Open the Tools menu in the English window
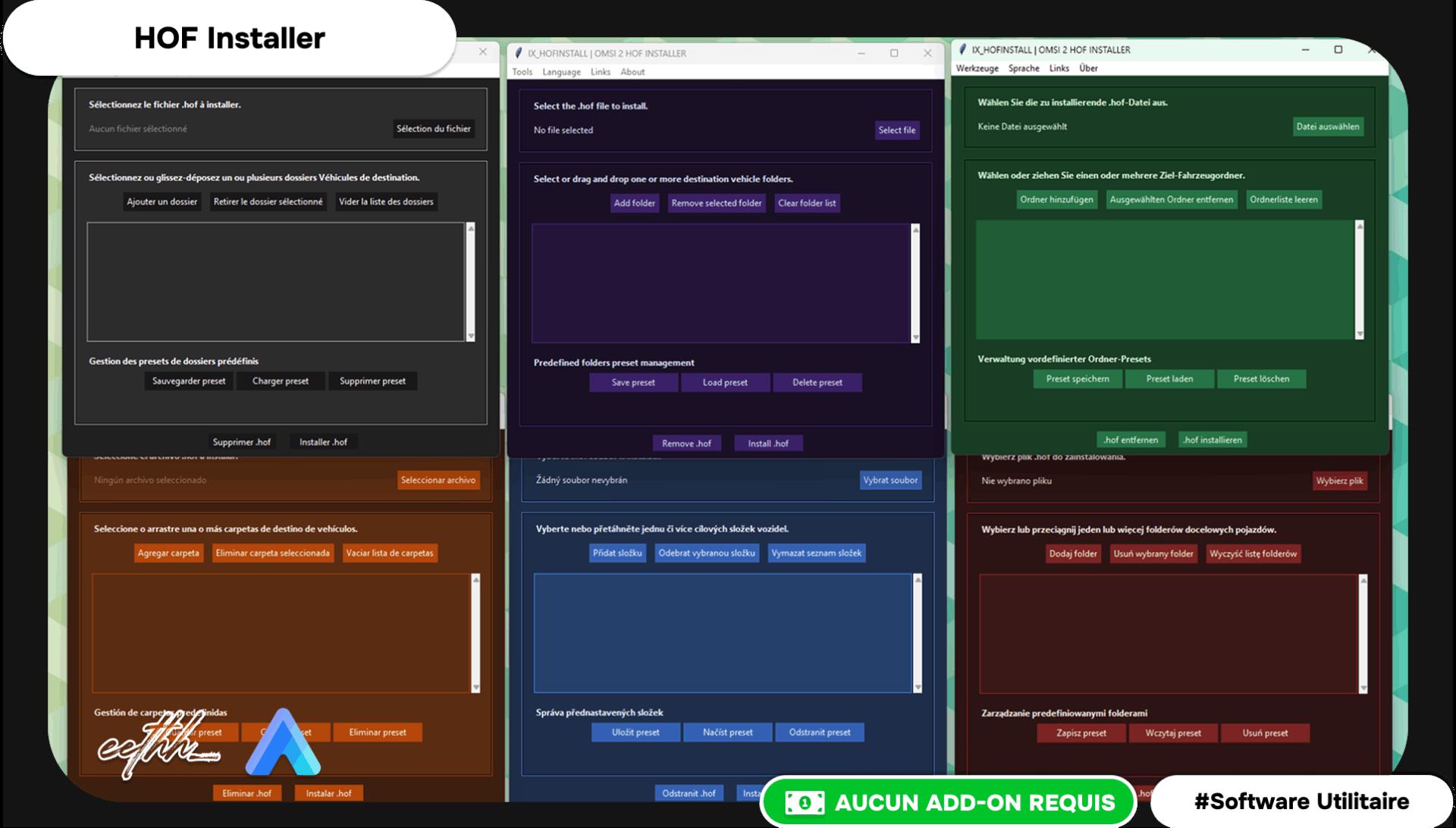The width and height of the screenshot is (1456, 828). pyautogui.click(x=522, y=72)
